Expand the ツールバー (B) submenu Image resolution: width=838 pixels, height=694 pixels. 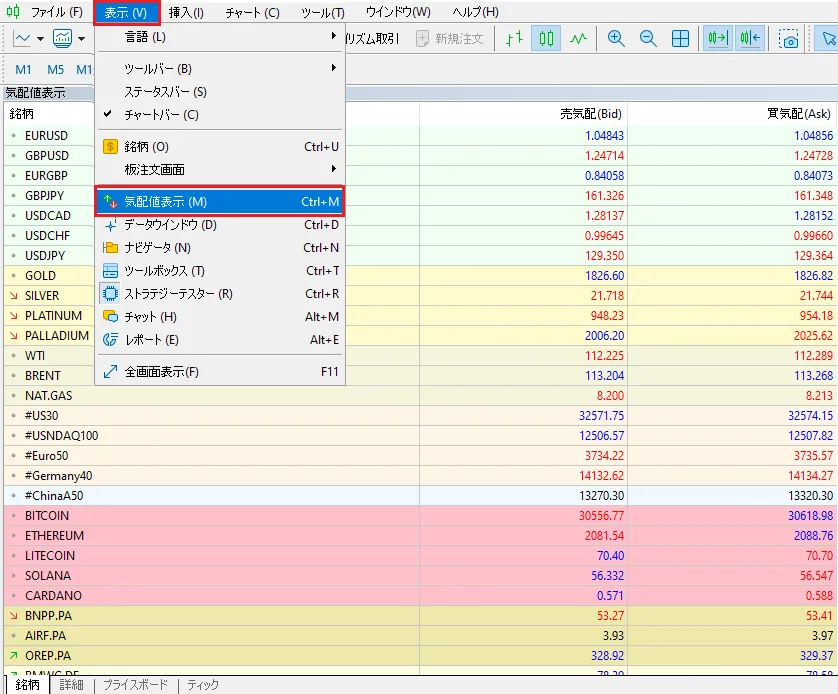[220, 69]
